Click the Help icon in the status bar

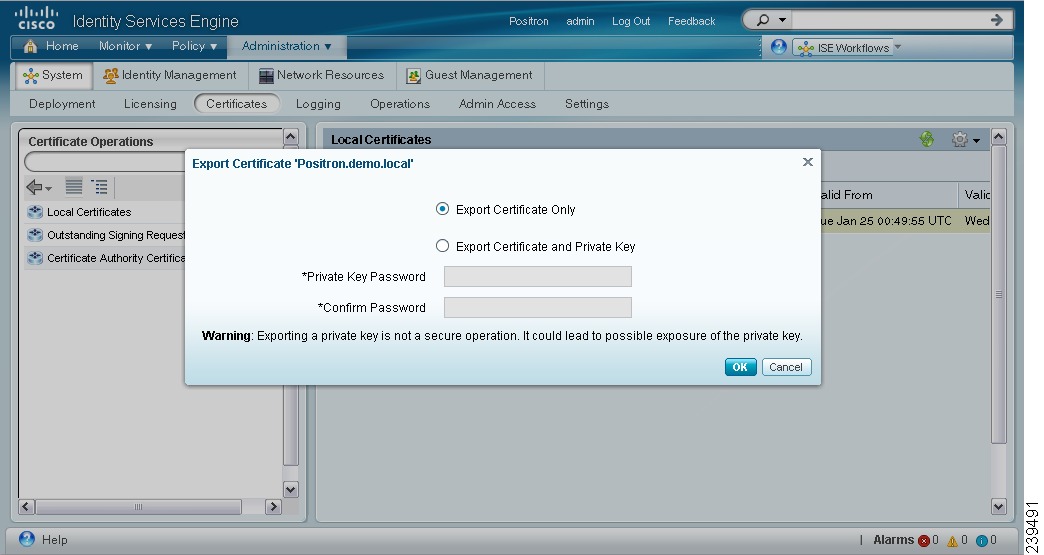pyautogui.click(x=27, y=539)
